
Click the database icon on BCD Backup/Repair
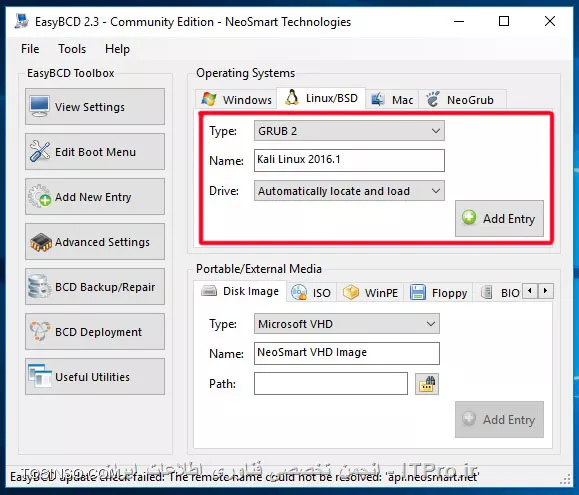(x=40, y=286)
